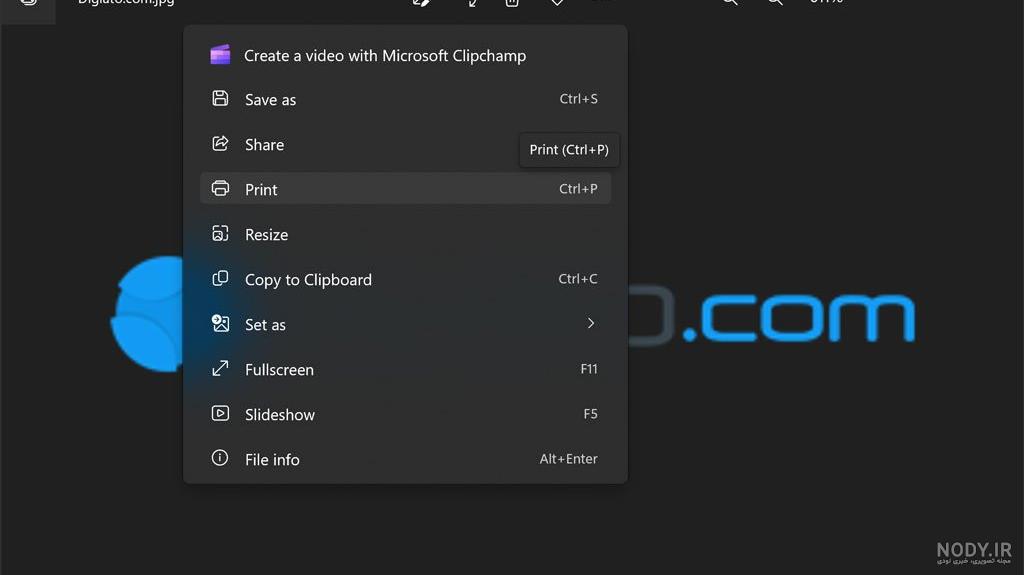Click Print in the context menu
This screenshot has width=1024, height=575.
[405, 189]
